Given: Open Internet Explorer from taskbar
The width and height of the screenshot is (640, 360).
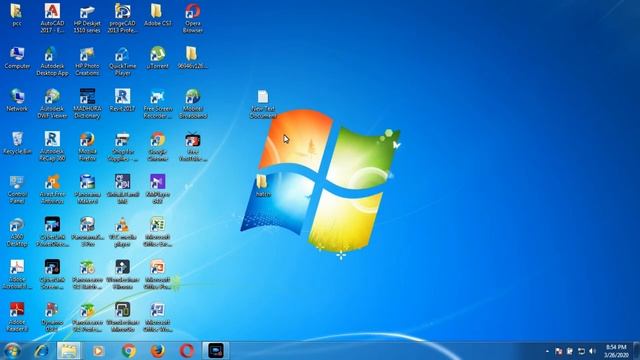Looking at the screenshot, I should (x=41, y=351).
